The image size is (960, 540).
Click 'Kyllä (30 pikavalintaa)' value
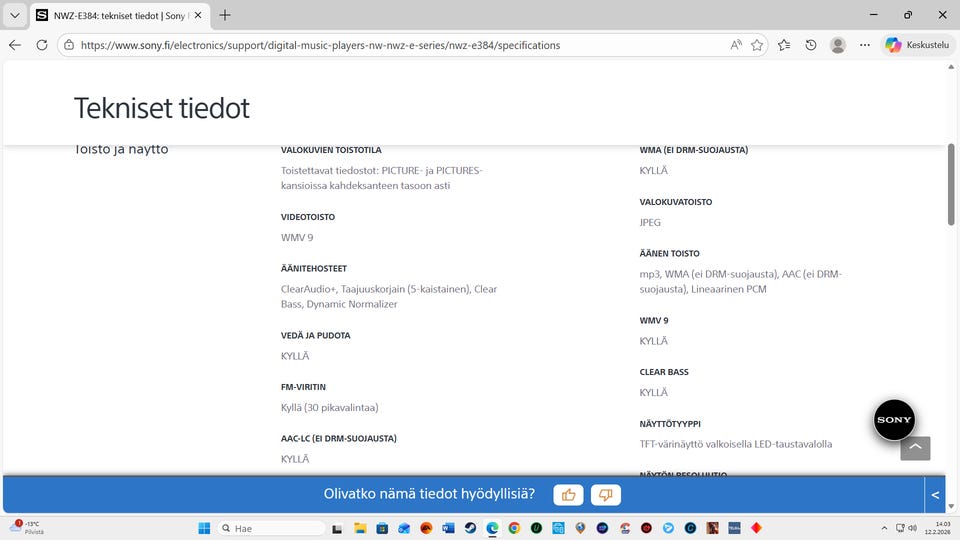click(x=329, y=408)
